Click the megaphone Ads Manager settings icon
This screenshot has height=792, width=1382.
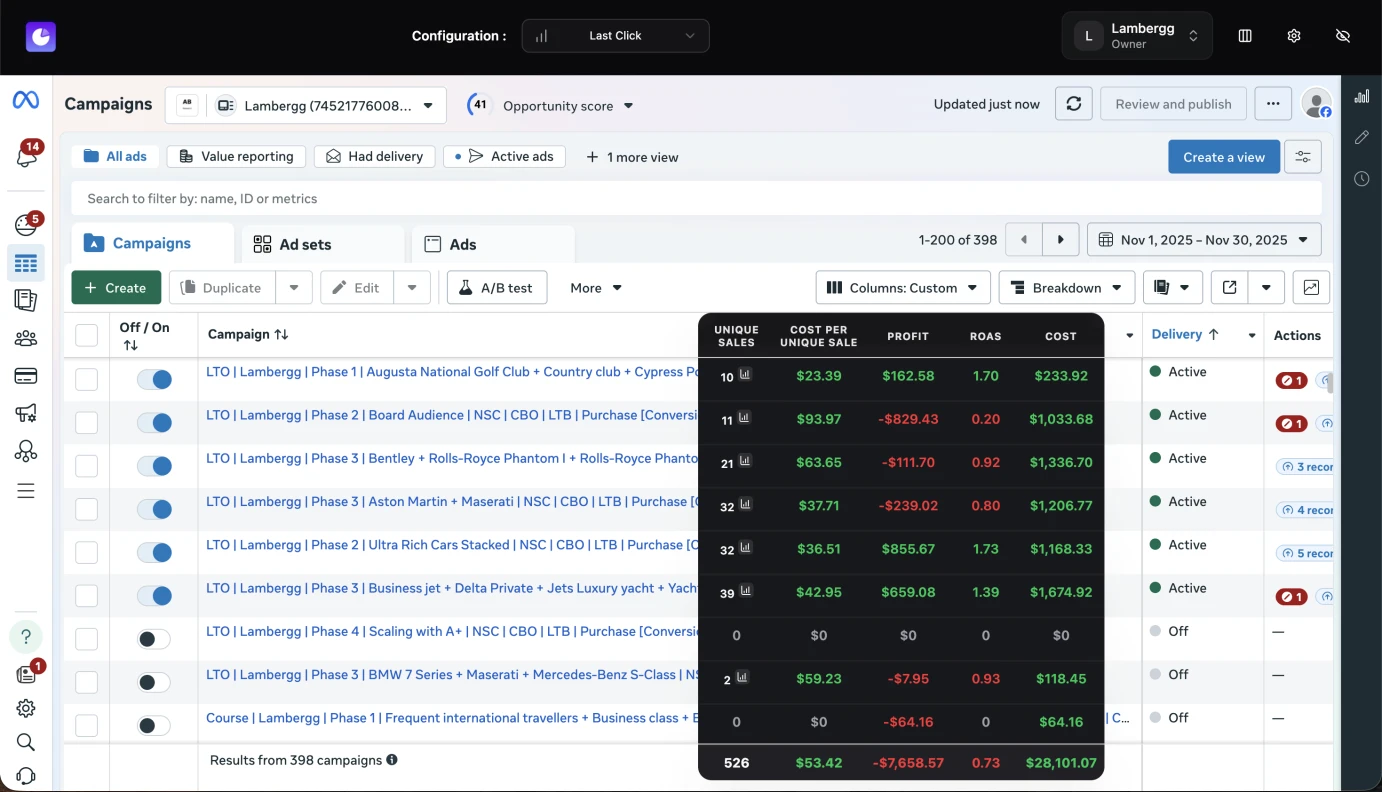pyautogui.click(x=26, y=412)
